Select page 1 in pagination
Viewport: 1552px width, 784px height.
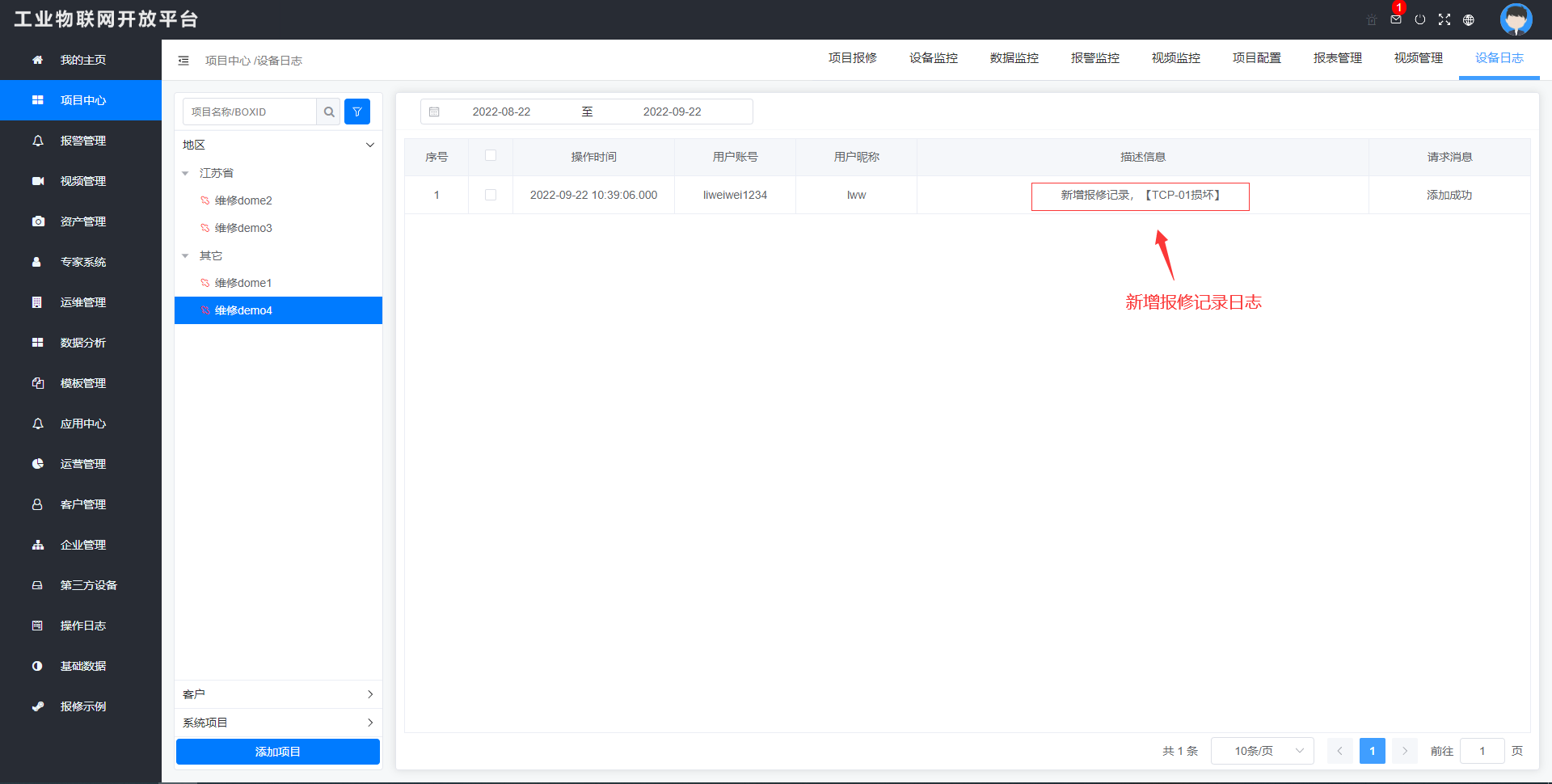tap(1373, 751)
